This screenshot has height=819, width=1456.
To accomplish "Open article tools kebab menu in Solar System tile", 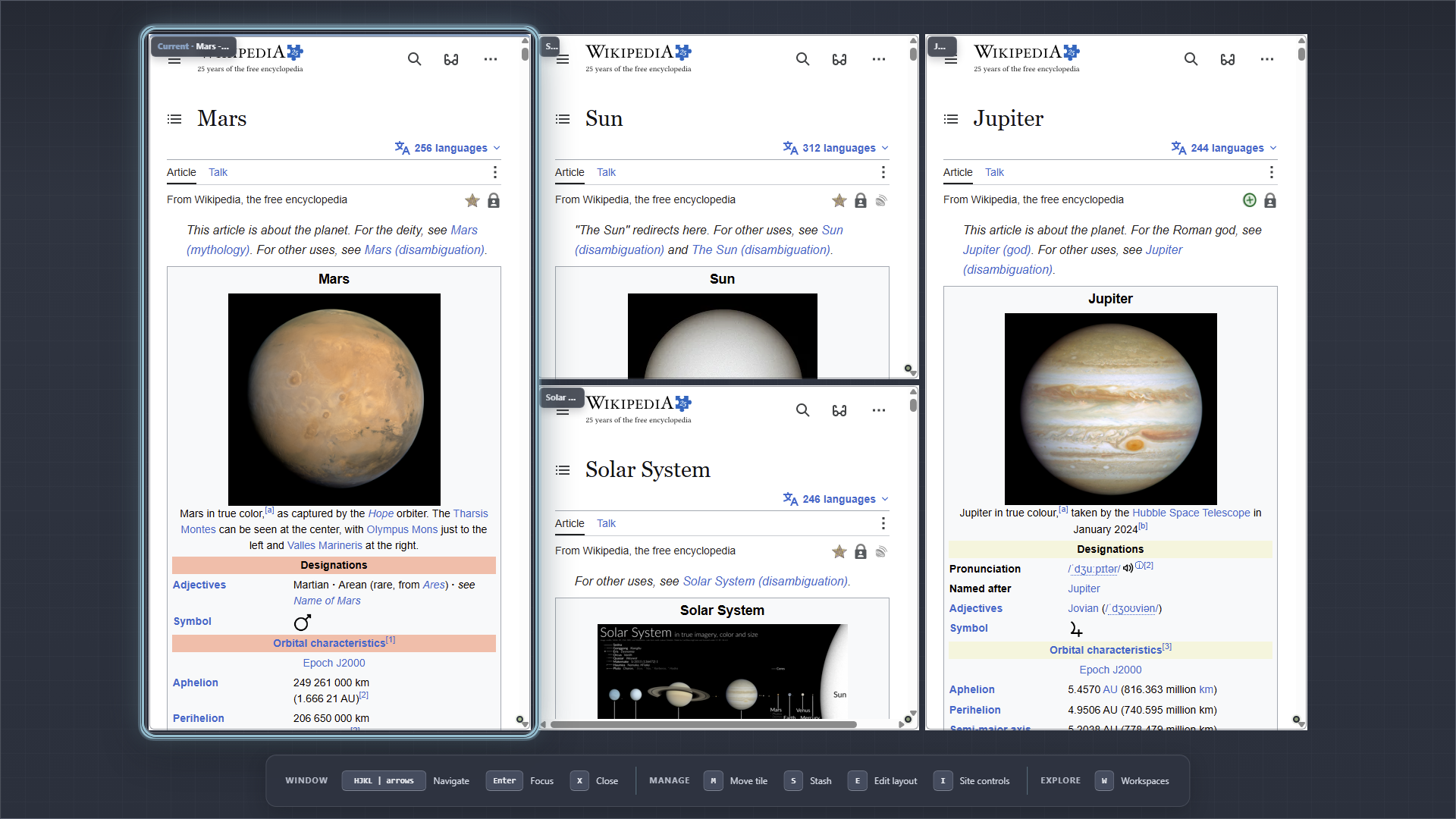I will [x=883, y=523].
